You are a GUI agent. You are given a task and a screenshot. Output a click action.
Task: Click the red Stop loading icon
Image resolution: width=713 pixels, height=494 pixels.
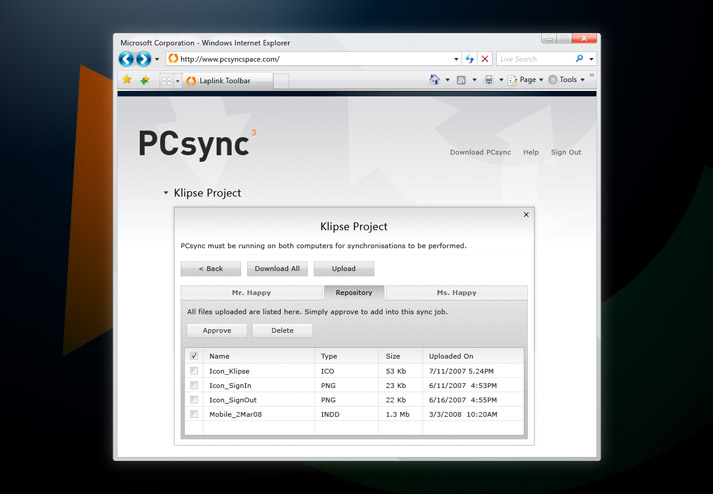click(x=485, y=59)
